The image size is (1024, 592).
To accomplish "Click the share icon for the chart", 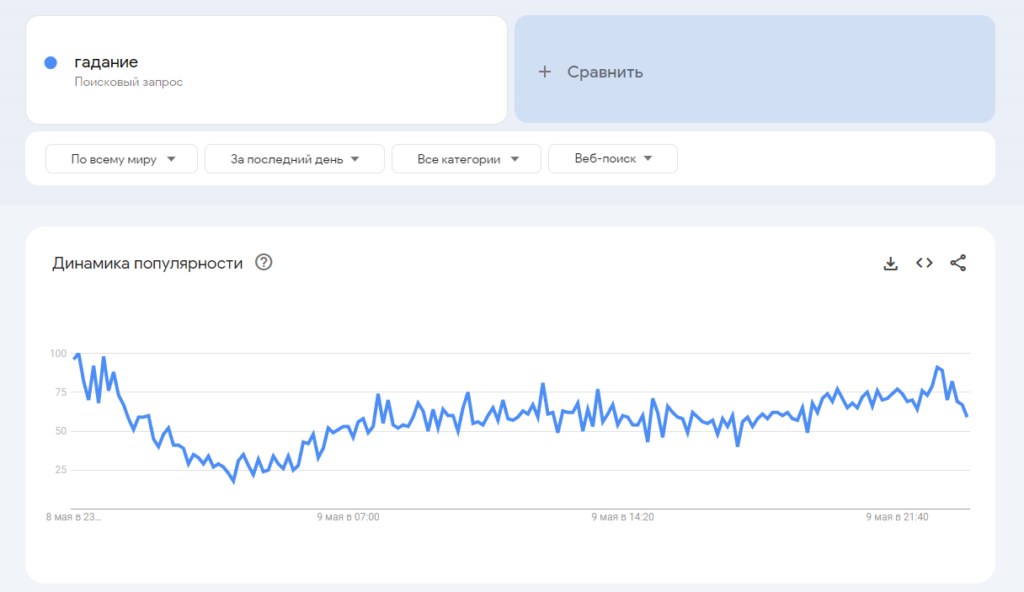I will [958, 263].
